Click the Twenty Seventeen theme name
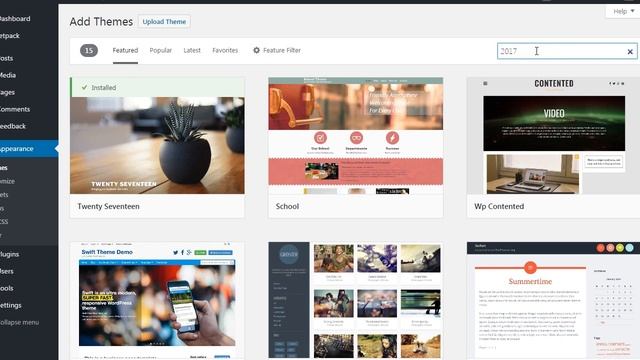Viewport: 640px width, 360px height. pyautogui.click(x=109, y=207)
